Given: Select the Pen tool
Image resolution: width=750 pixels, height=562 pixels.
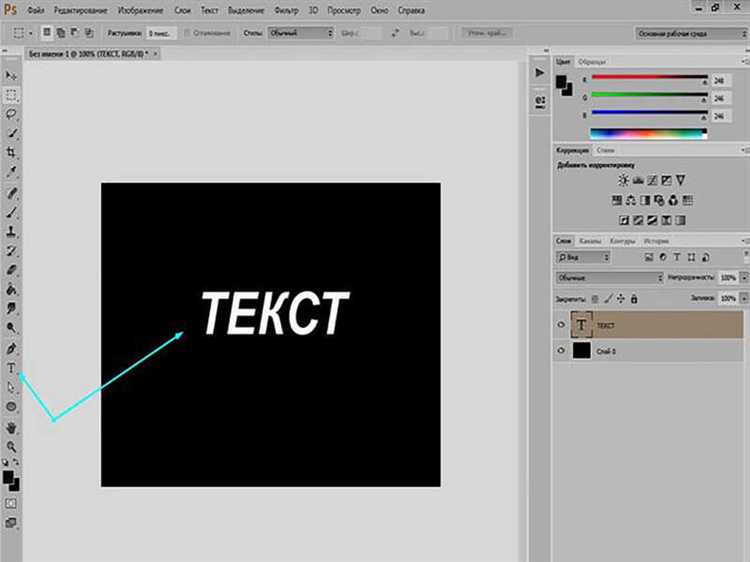Looking at the screenshot, I should 11,348.
